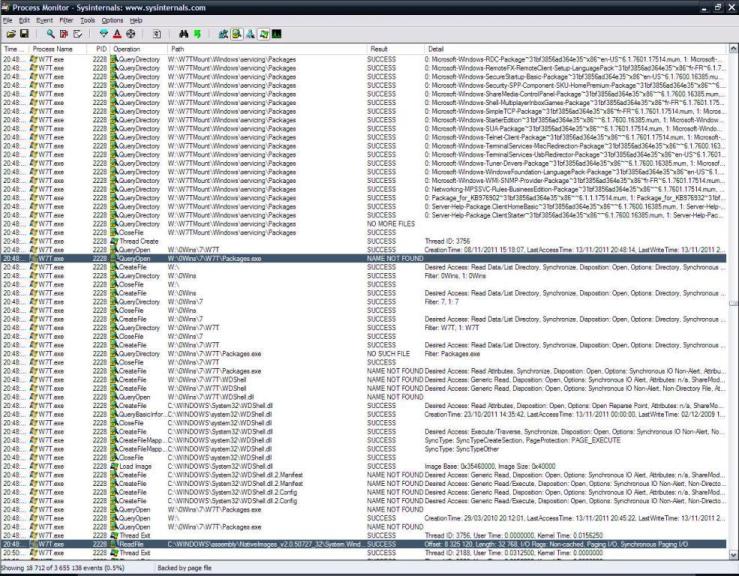Viewport: 739px width, 576px height.
Task: Click the scrollbar up arrow
Action: [x=733, y=48]
